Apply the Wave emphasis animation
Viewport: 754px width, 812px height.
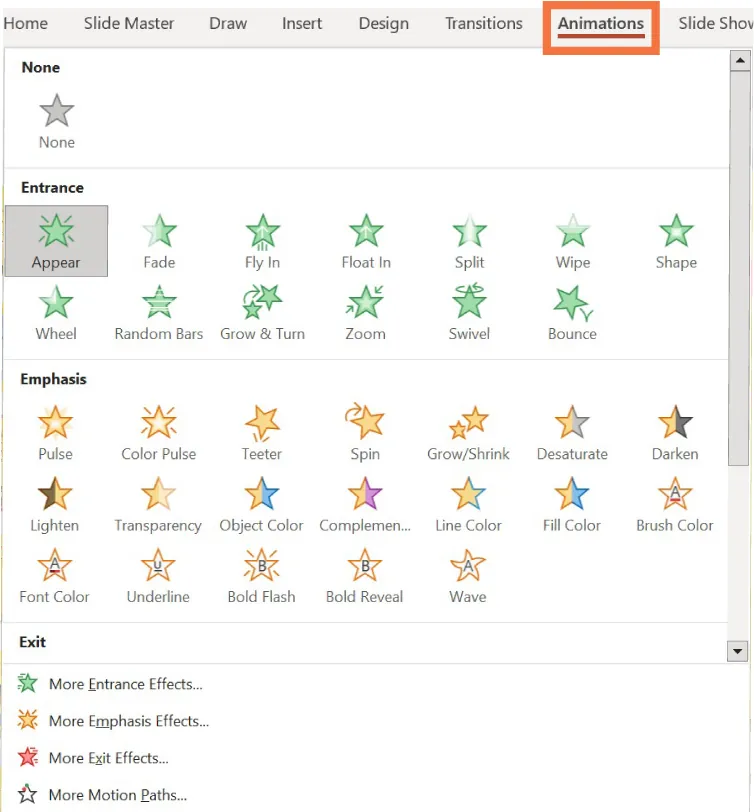pos(468,576)
